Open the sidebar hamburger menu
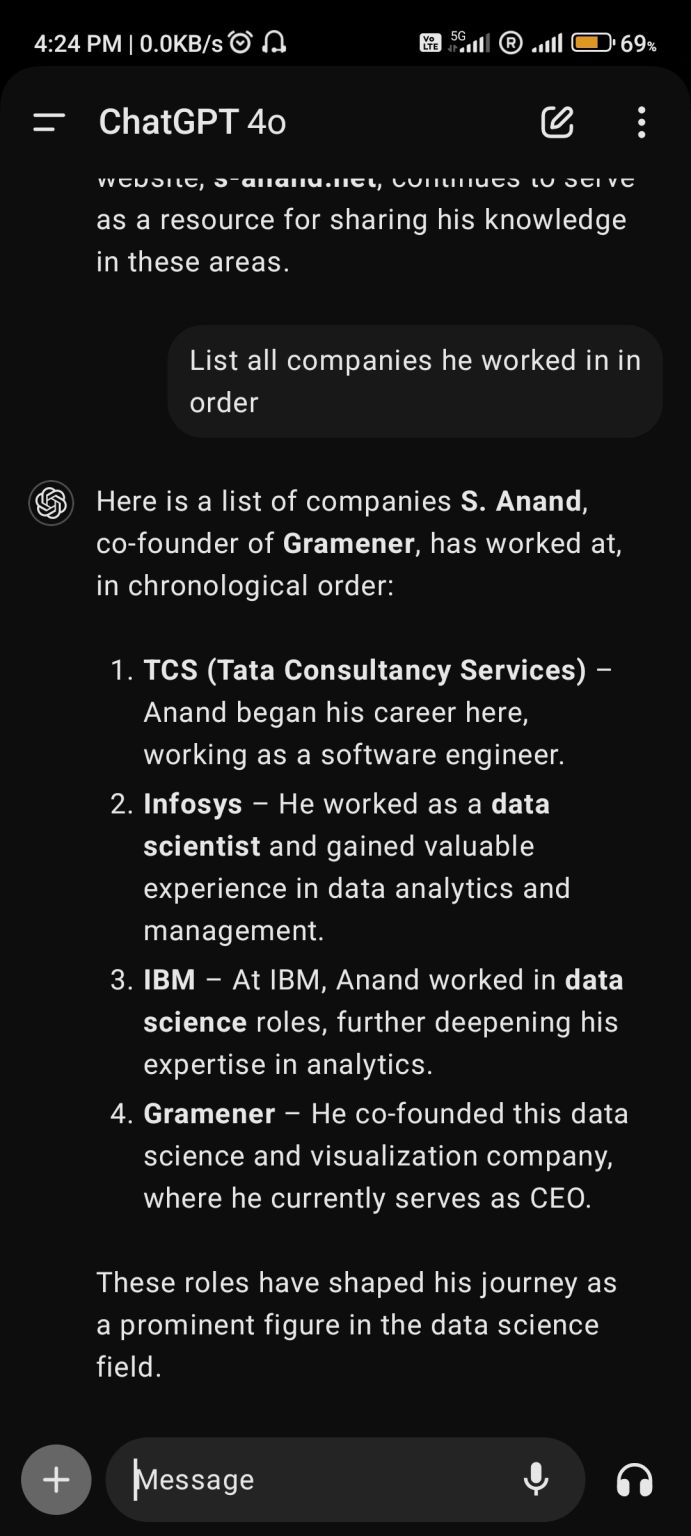 (49, 123)
